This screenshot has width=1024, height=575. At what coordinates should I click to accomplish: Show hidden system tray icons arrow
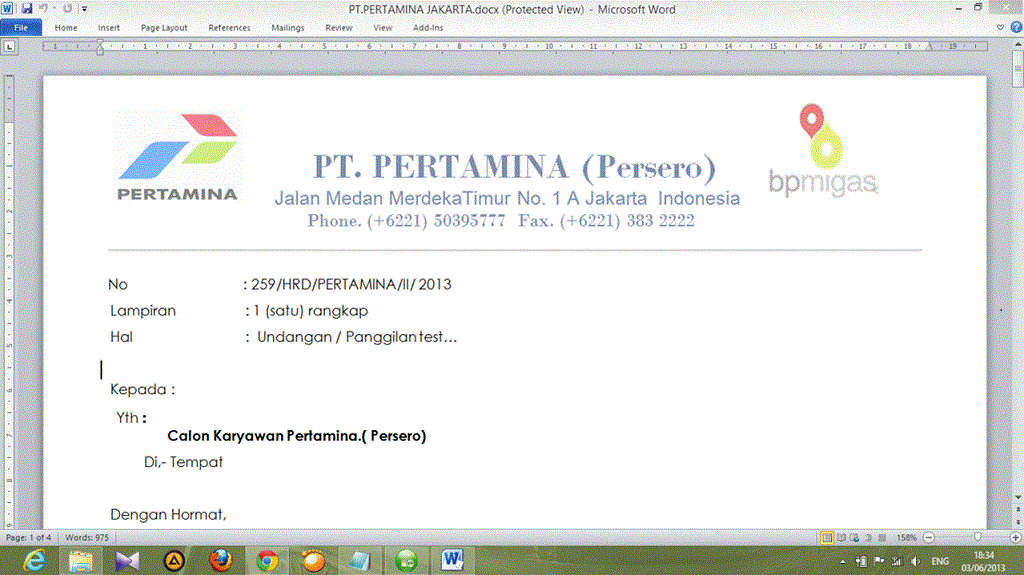pos(842,562)
